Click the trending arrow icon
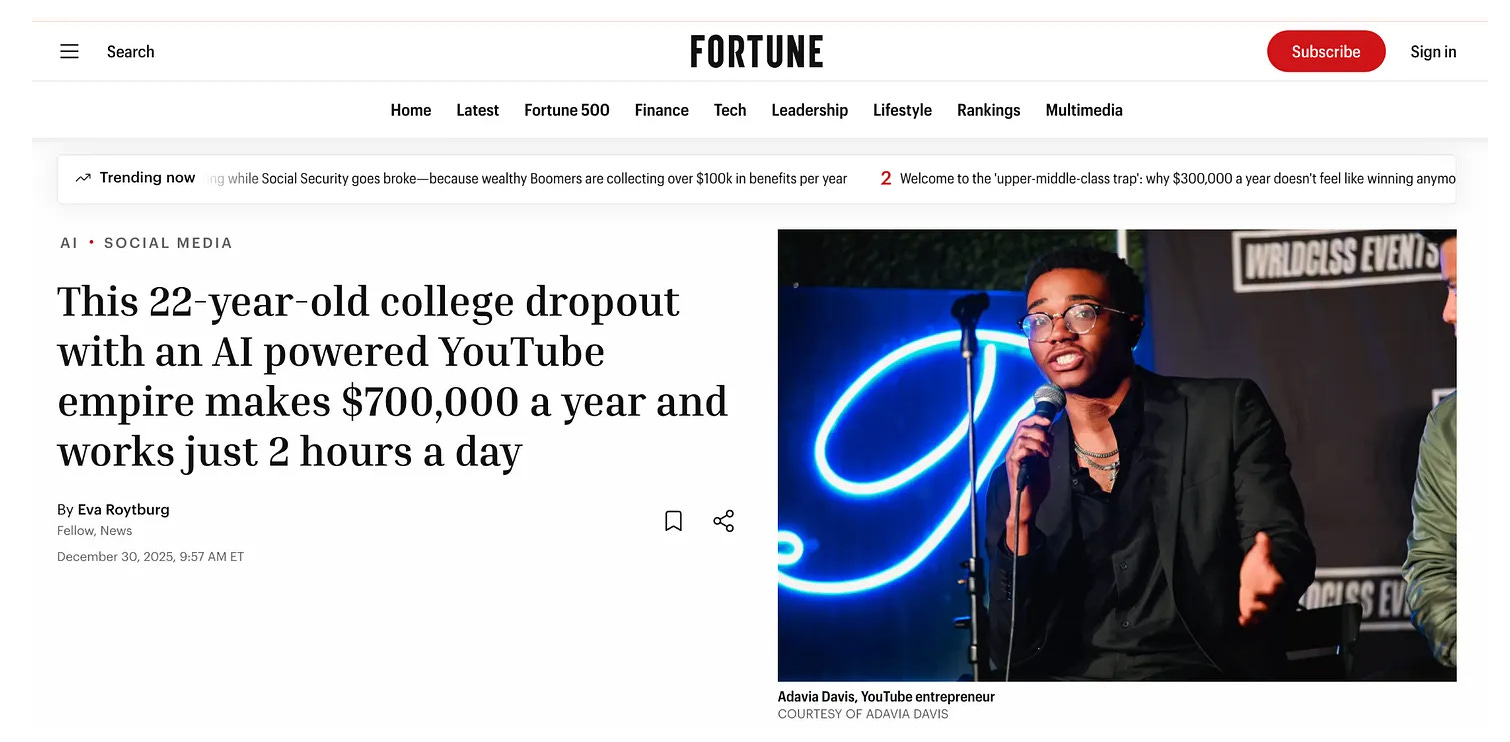The width and height of the screenshot is (1510, 742). (x=83, y=178)
